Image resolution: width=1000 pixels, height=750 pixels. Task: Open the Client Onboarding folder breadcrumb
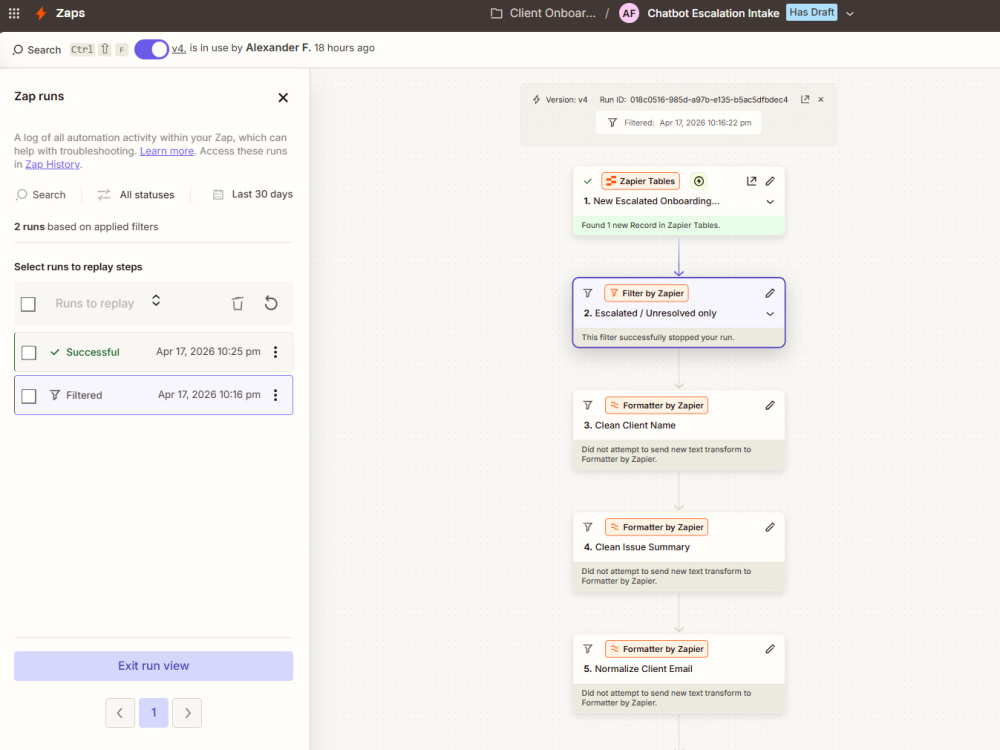coord(543,13)
